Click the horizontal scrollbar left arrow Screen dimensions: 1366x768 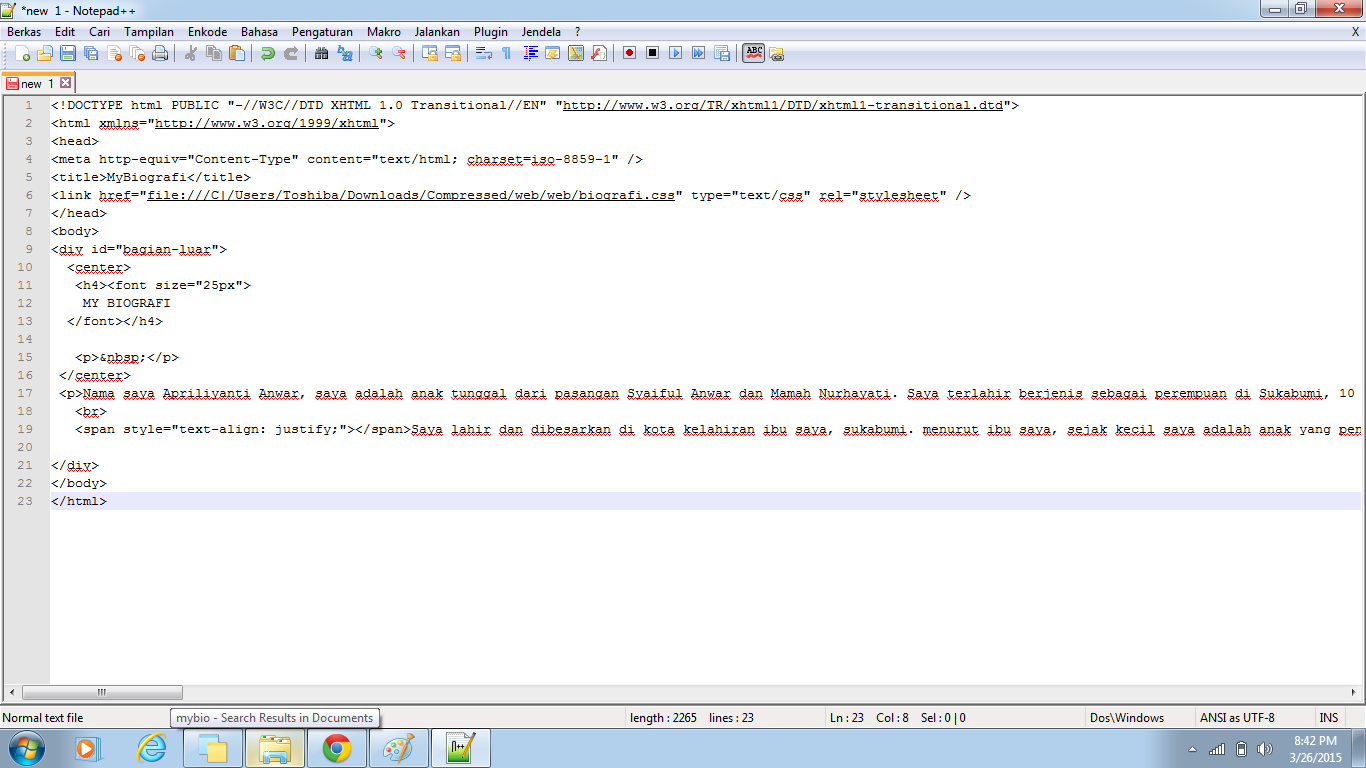click(11, 692)
